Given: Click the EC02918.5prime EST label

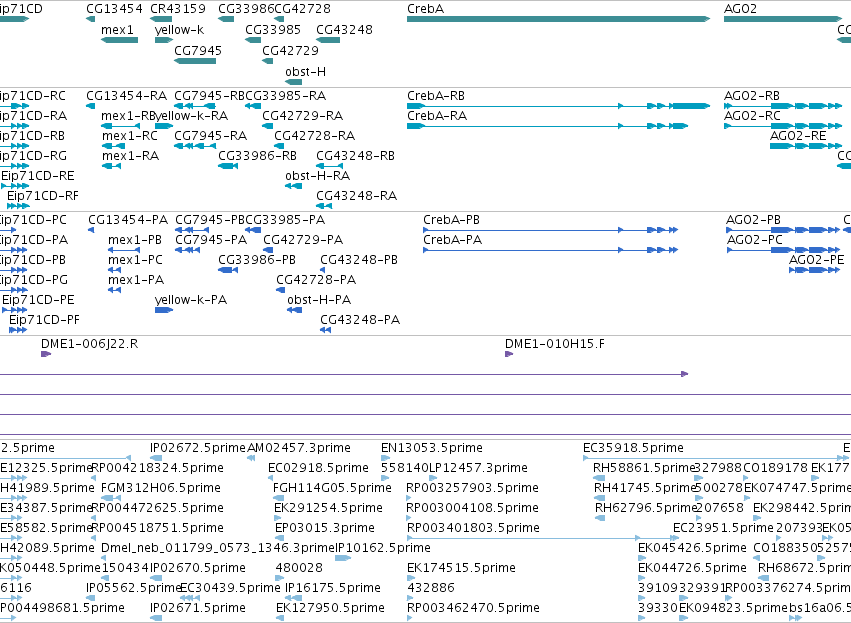Looking at the screenshot, I should (318, 468).
